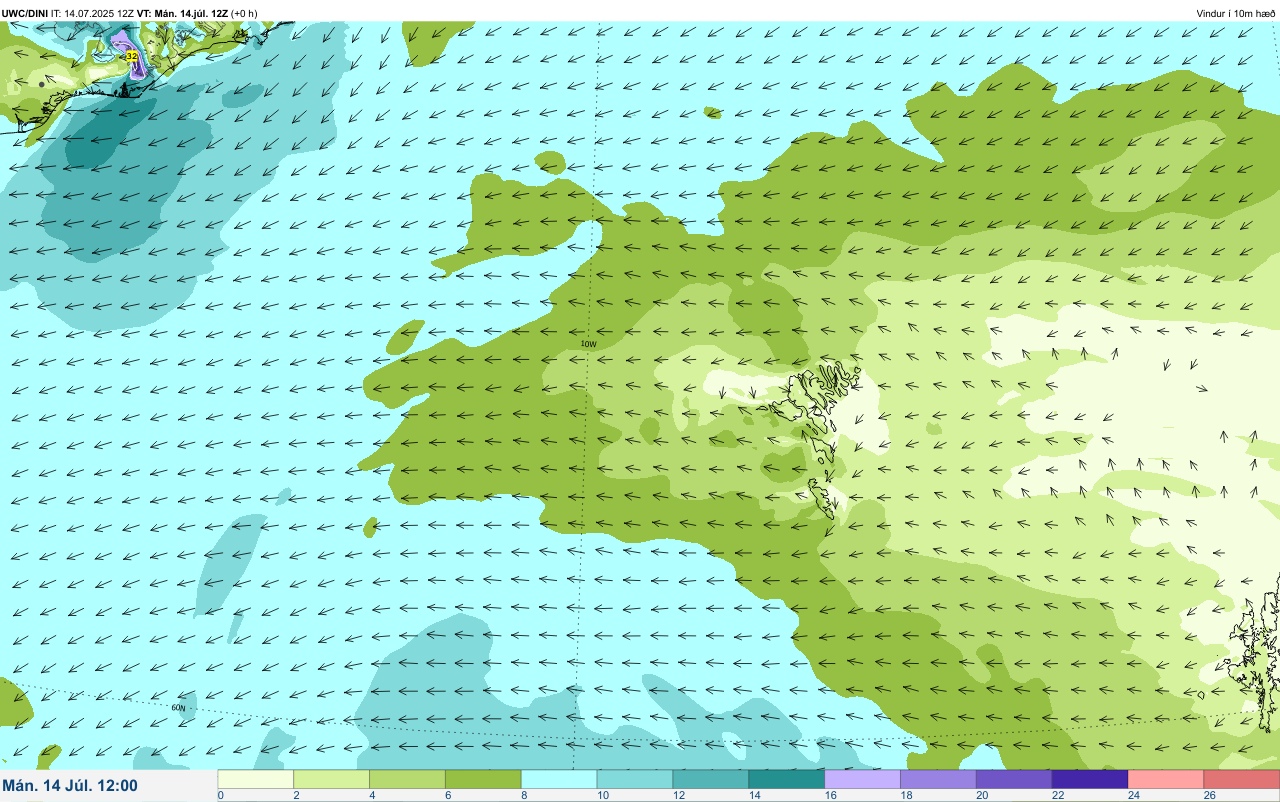This screenshot has width=1280, height=802.
Task: Click the teal 12–14 legend swatch
Action: [711, 779]
